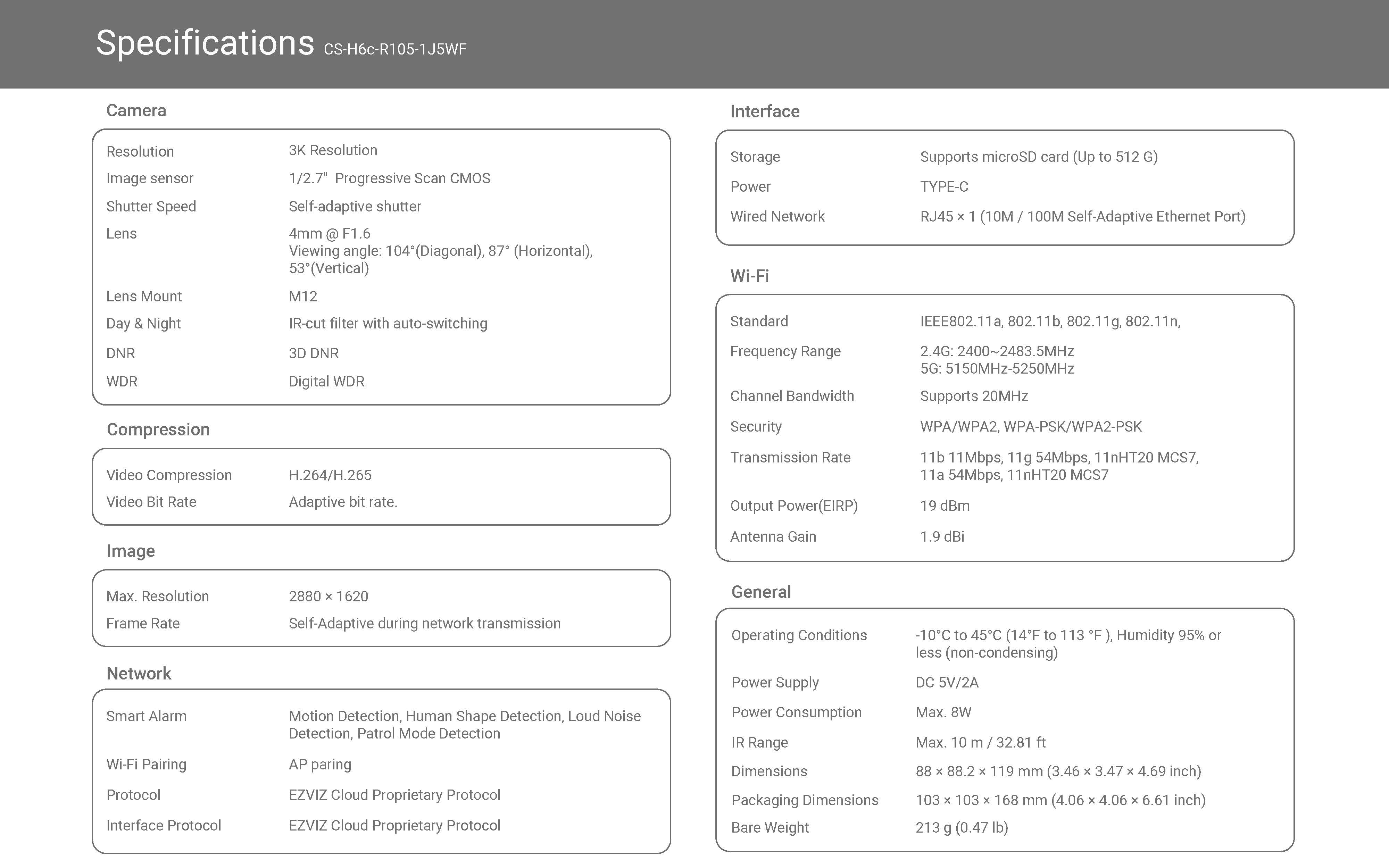Select '1/2.7" Progressive Scan CMOS' text
The width and height of the screenshot is (1389, 868).
tap(389, 178)
